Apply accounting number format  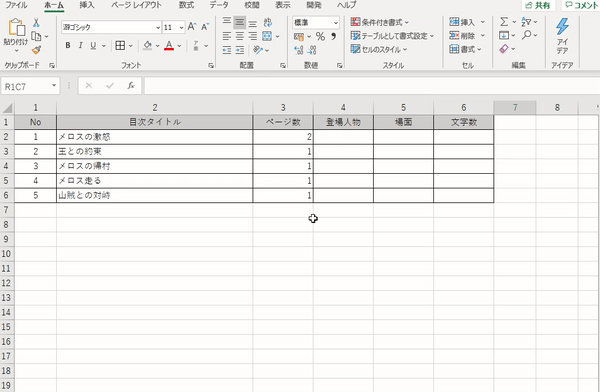pyautogui.click(x=299, y=37)
